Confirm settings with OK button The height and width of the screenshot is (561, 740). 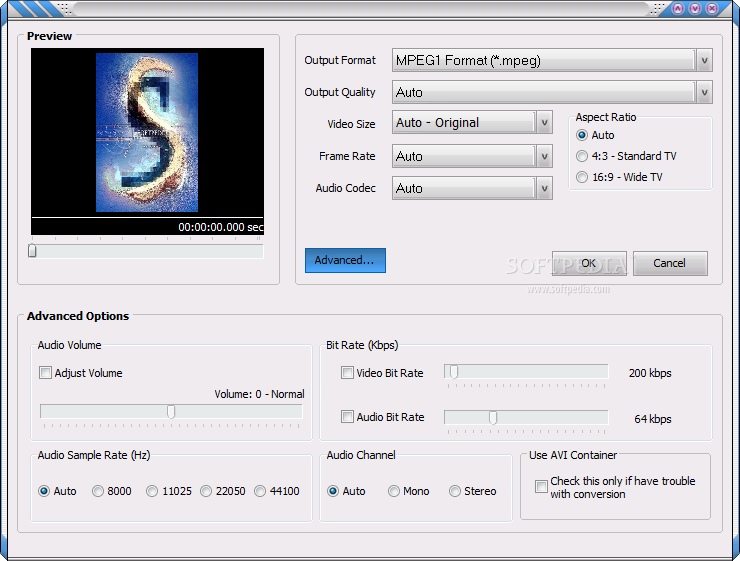click(x=589, y=263)
